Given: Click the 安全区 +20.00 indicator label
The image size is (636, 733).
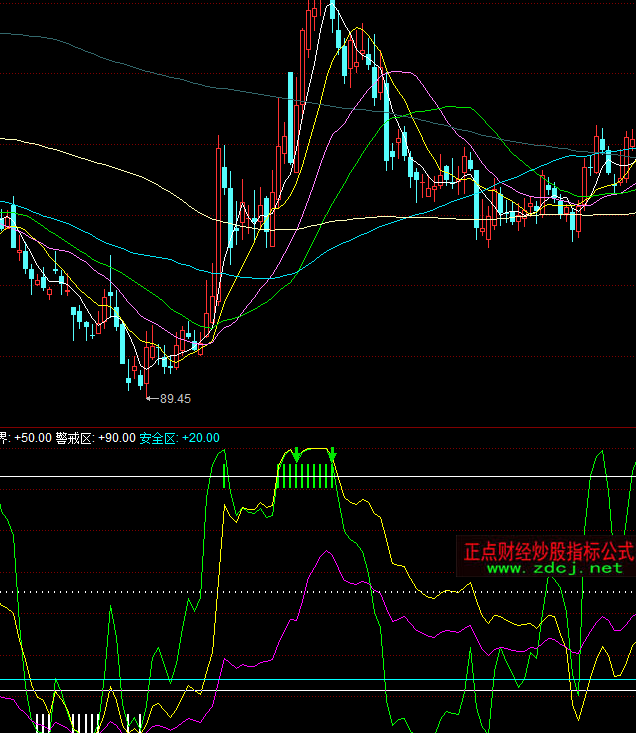Looking at the screenshot, I should click(x=179, y=438).
